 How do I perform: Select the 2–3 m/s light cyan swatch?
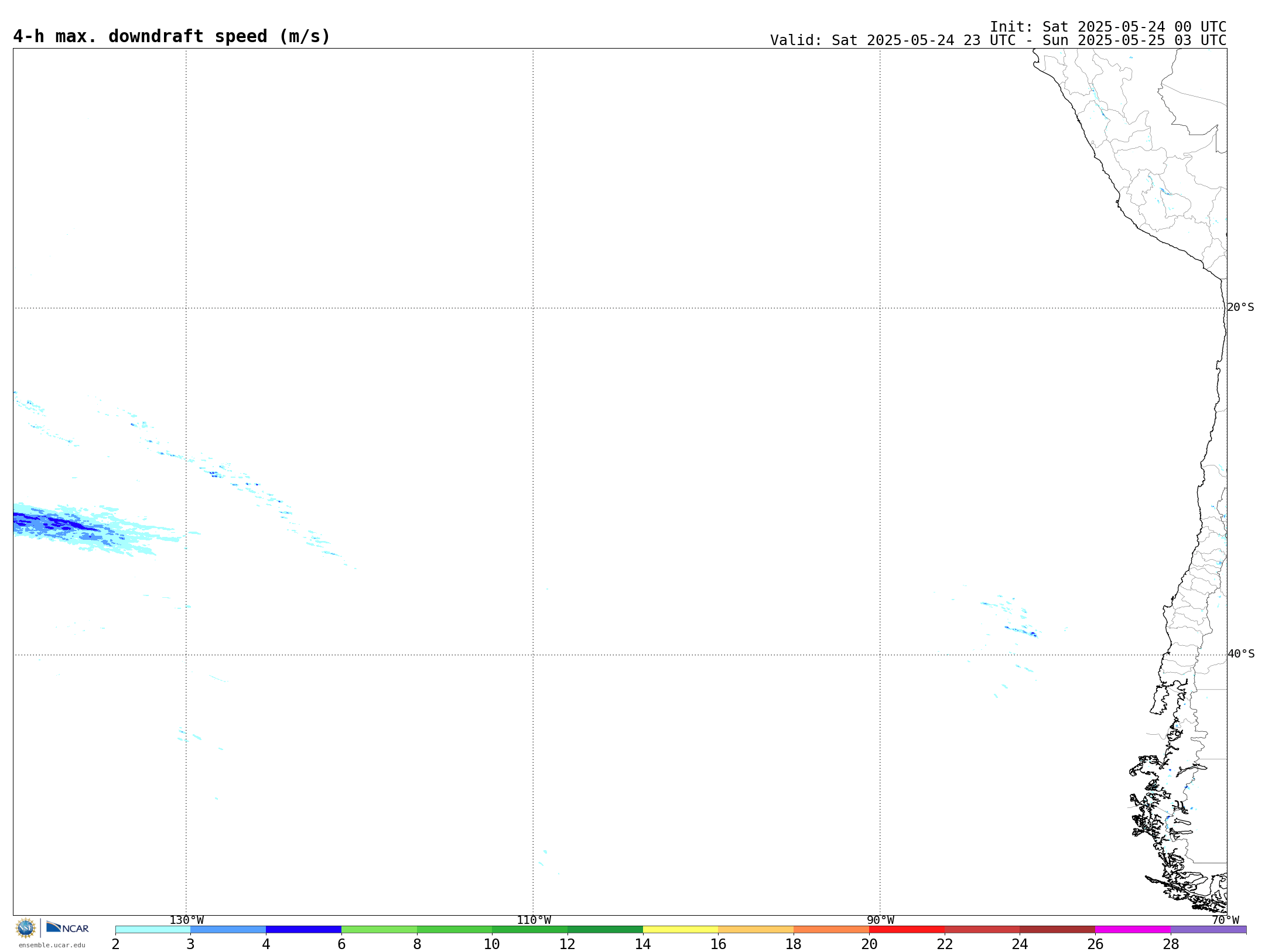click(x=153, y=930)
